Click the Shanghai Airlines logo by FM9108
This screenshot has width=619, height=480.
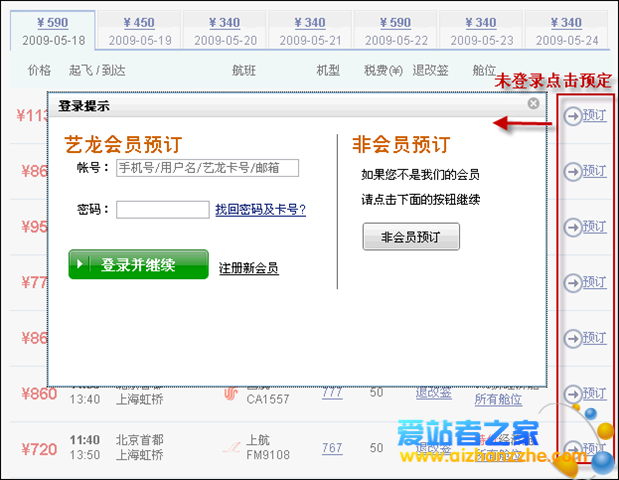click(x=231, y=448)
